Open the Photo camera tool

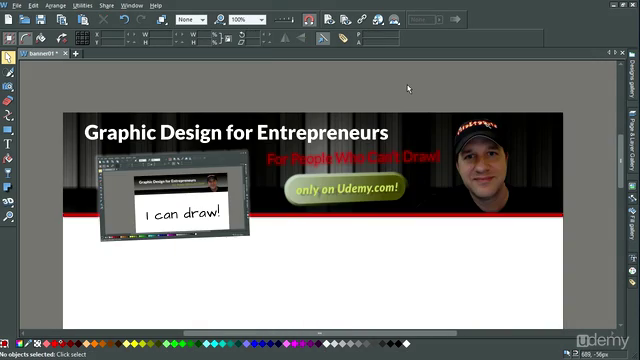pyautogui.click(x=8, y=87)
